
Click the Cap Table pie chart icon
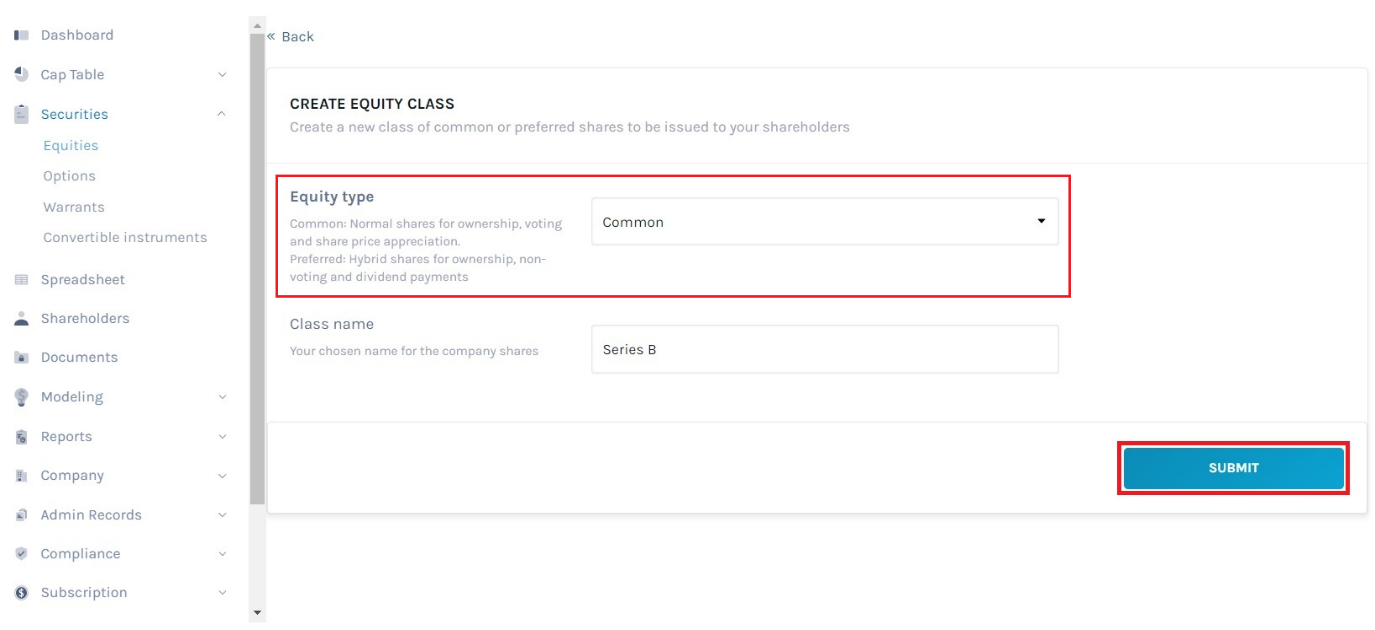[21, 74]
